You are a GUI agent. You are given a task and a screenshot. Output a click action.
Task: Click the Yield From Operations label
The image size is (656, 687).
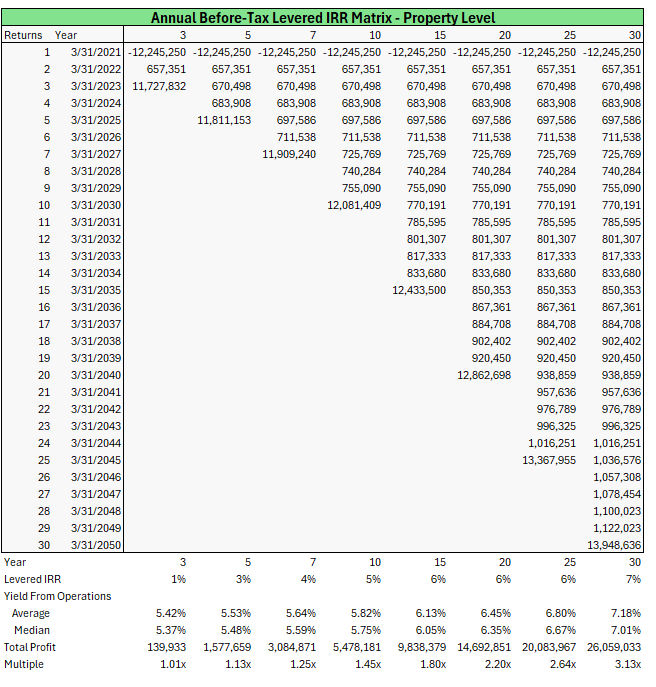click(57, 596)
